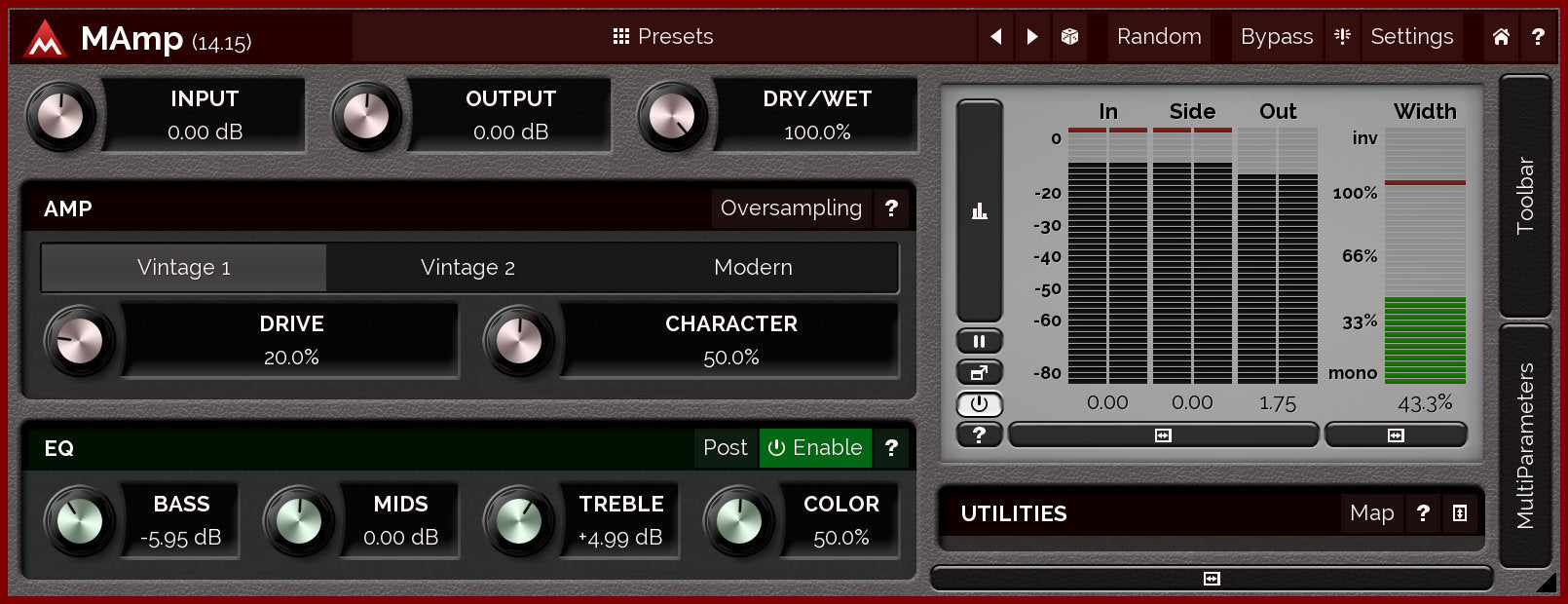Expand the Utilities panel collapse bar
The width and height of the screenshot is (1568, 604).
pyautogui.click(x=1212, y=579)
